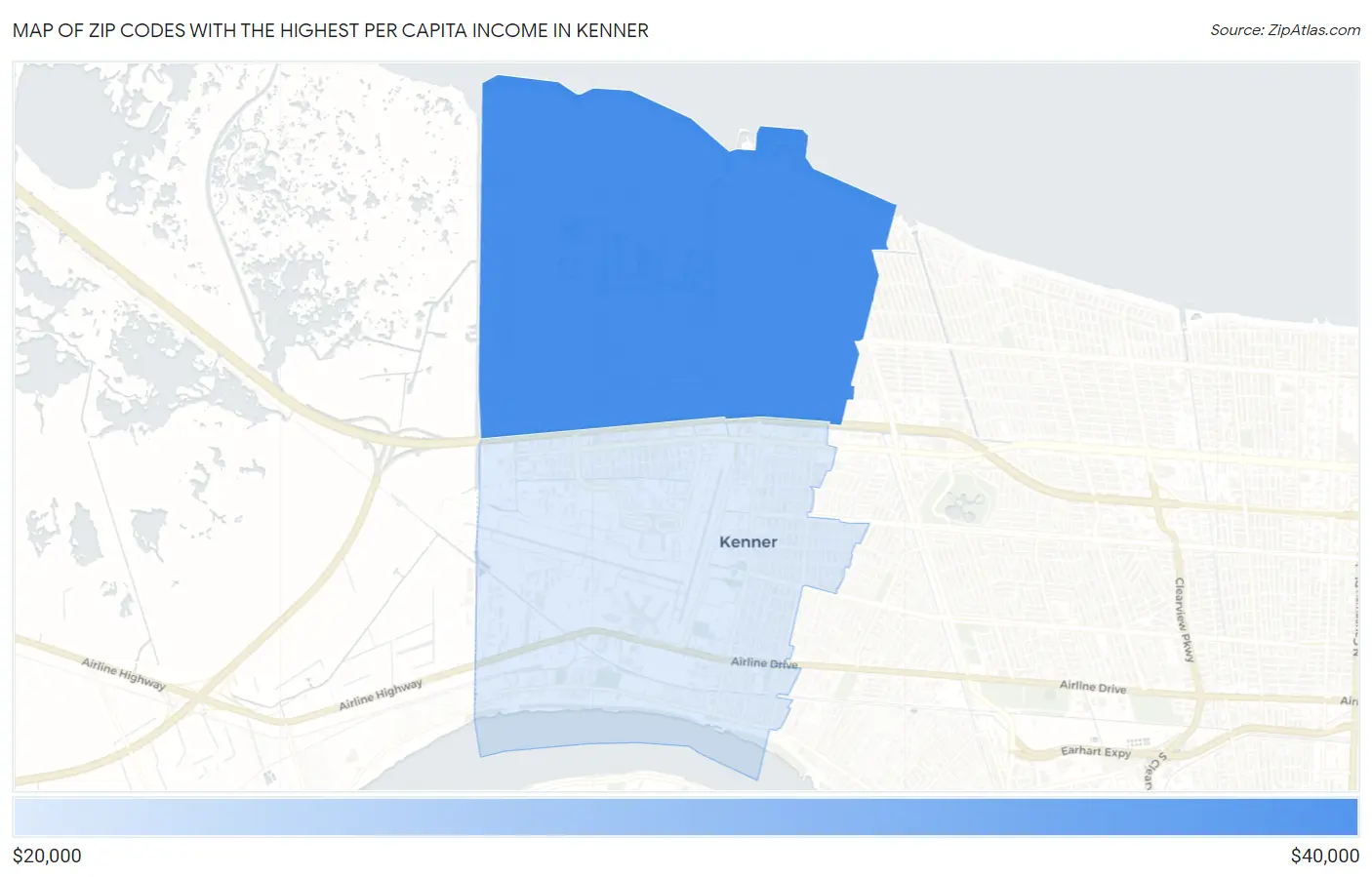Click the Kenner city label on the map
The image size is (1372, 877).
tap(748, 541)
